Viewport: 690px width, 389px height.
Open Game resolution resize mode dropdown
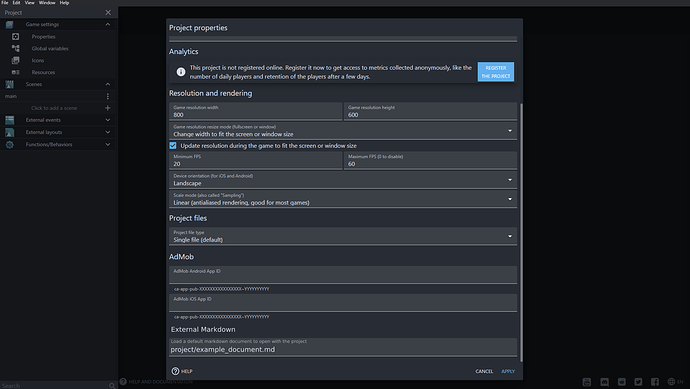343,131
